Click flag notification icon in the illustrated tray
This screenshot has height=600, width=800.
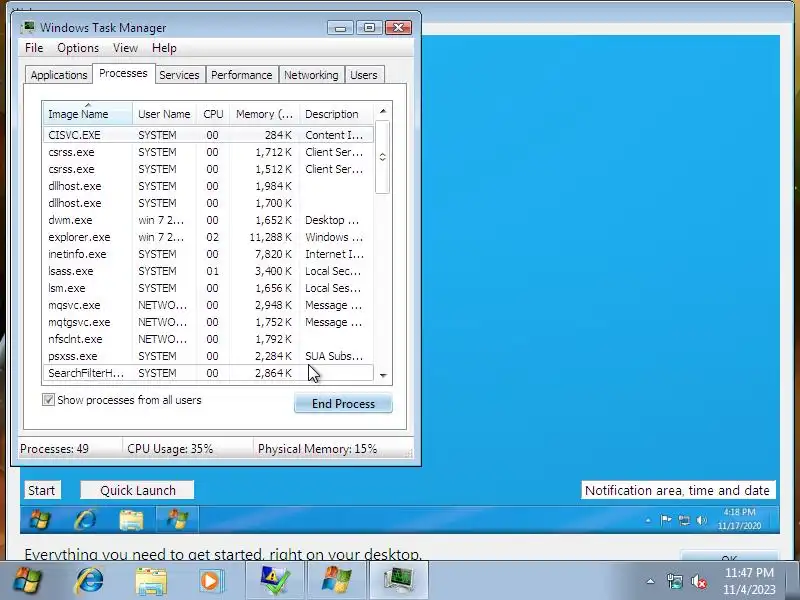pyautogui.click(x=666, y=520)
